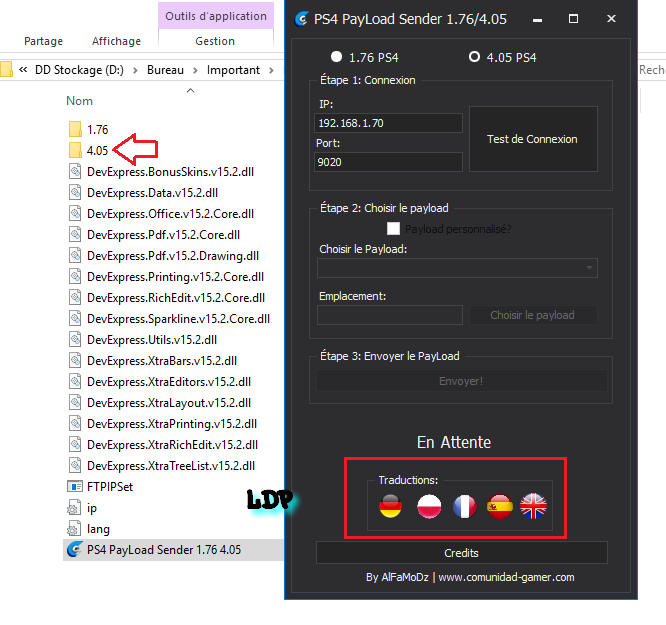Screen dimensions: 666x625
Task: Click the ip config file icon
Action: click(74, 508)
